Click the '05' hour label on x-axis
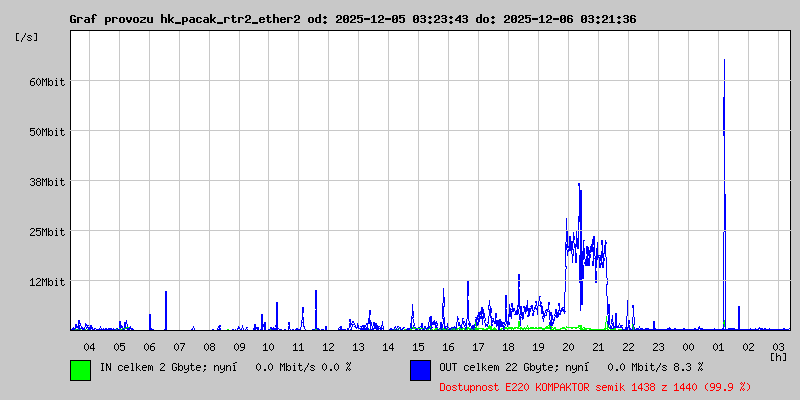This screenshot has width=800, height=400. tap(119, 347)
